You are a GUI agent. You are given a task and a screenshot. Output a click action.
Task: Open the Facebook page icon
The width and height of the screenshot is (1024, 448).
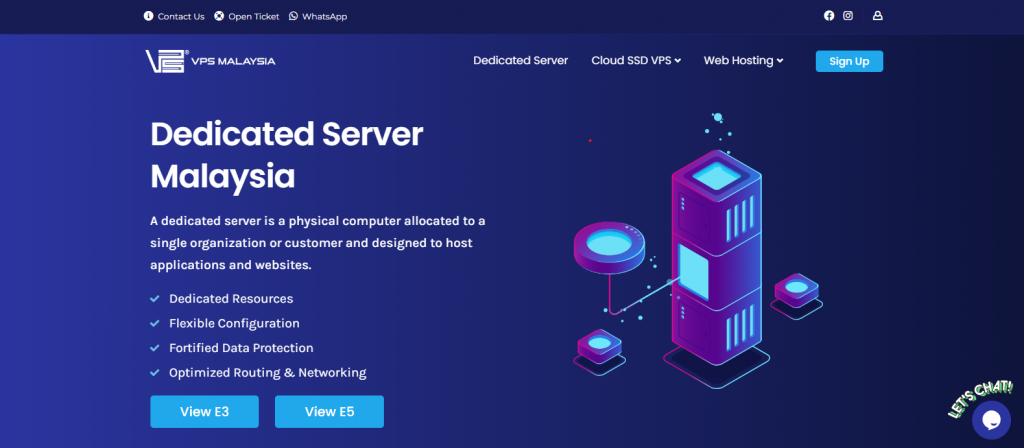point(829,16)
